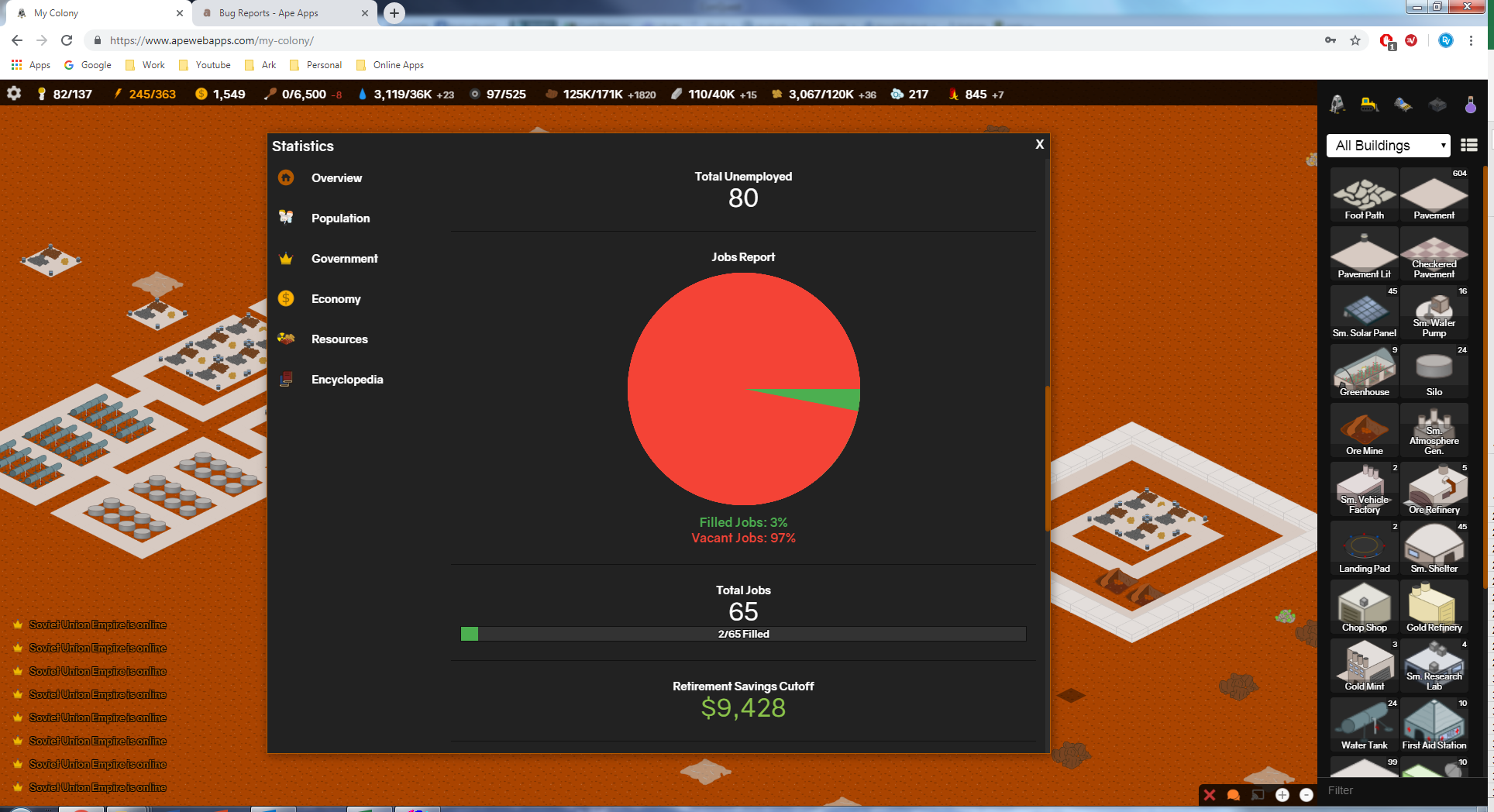This screenshot has height=812, width=1494.
Task: Go back in the browser
Action: point(17,40)
